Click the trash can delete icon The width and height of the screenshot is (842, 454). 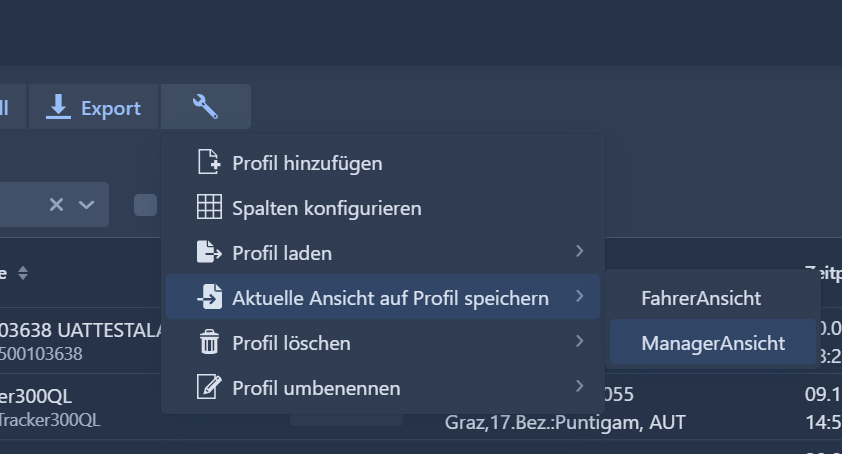[x=208, y=343]
